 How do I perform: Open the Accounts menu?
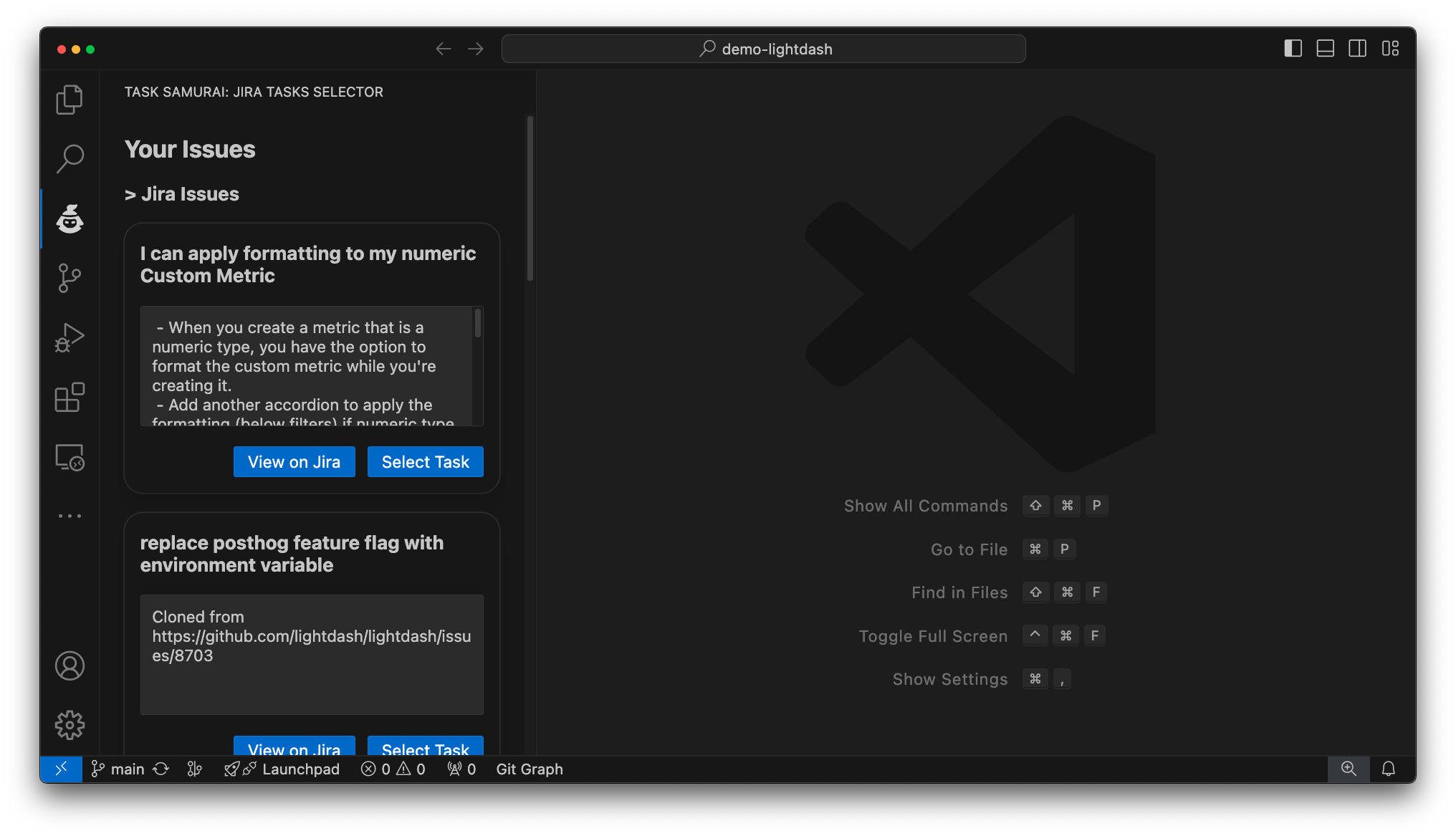pos(69,666)
